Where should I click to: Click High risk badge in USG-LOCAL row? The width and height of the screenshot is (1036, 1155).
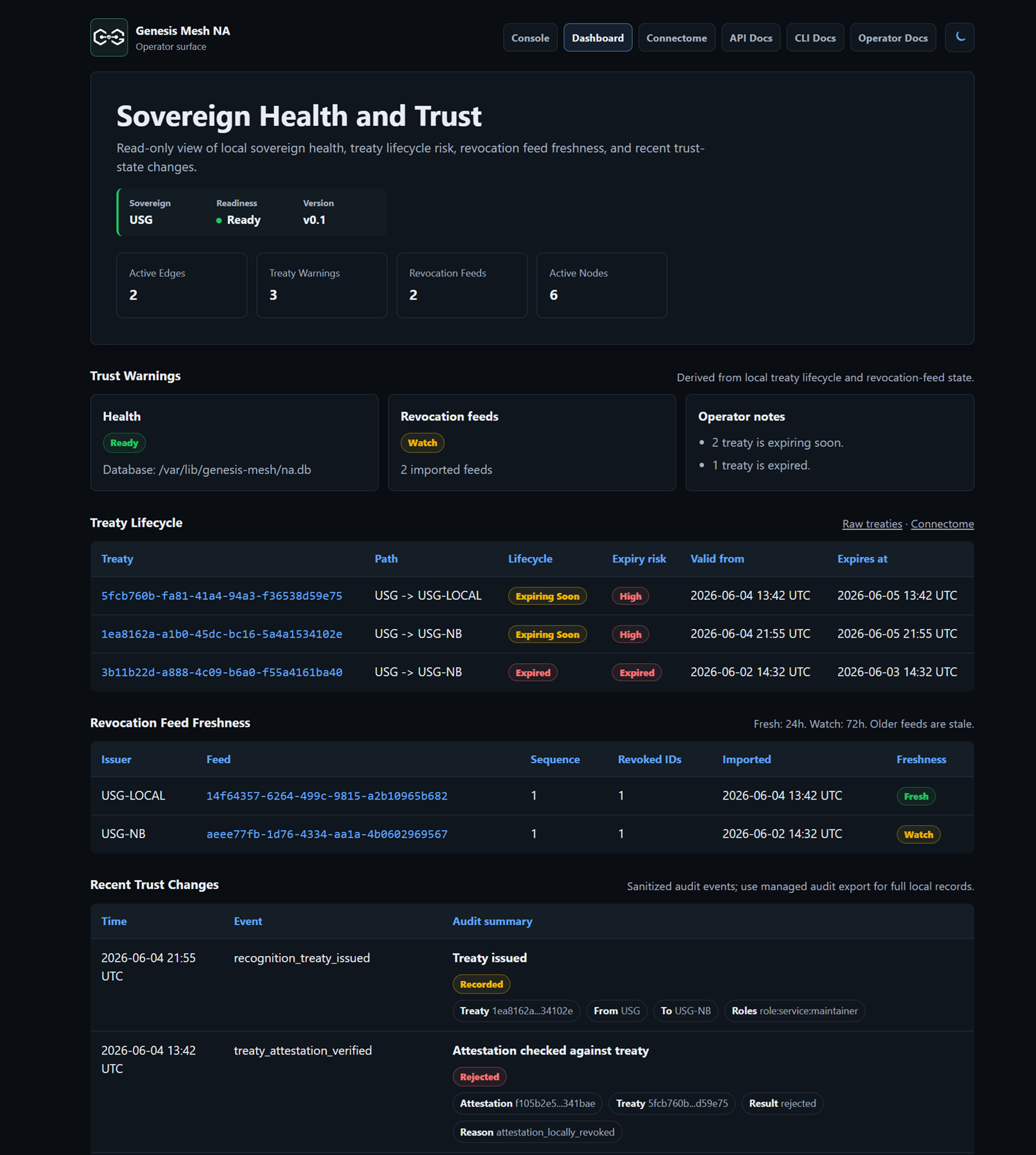(630, 597)
